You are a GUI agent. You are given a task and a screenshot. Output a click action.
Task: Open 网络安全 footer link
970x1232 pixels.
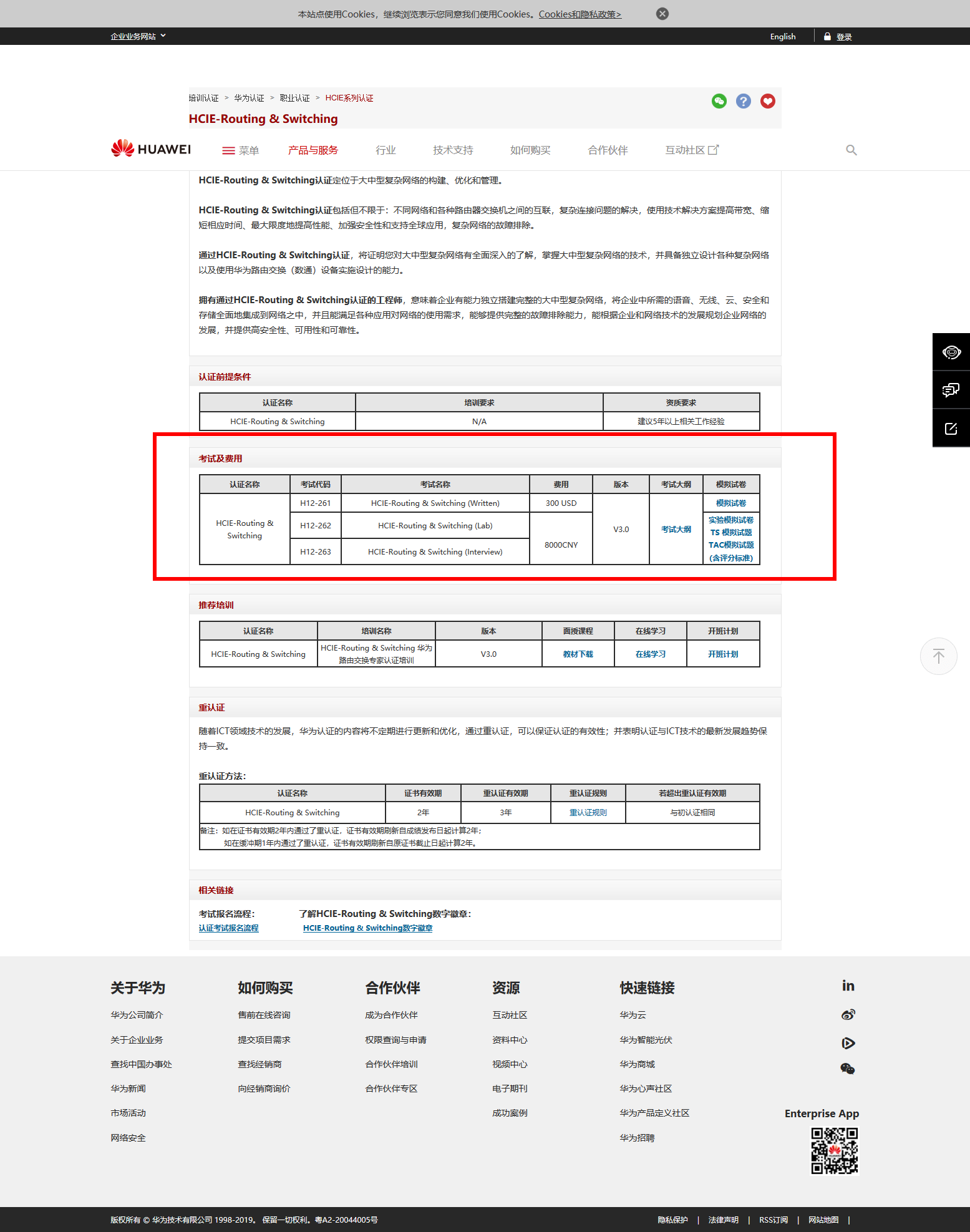click(x=129, y=1138)
